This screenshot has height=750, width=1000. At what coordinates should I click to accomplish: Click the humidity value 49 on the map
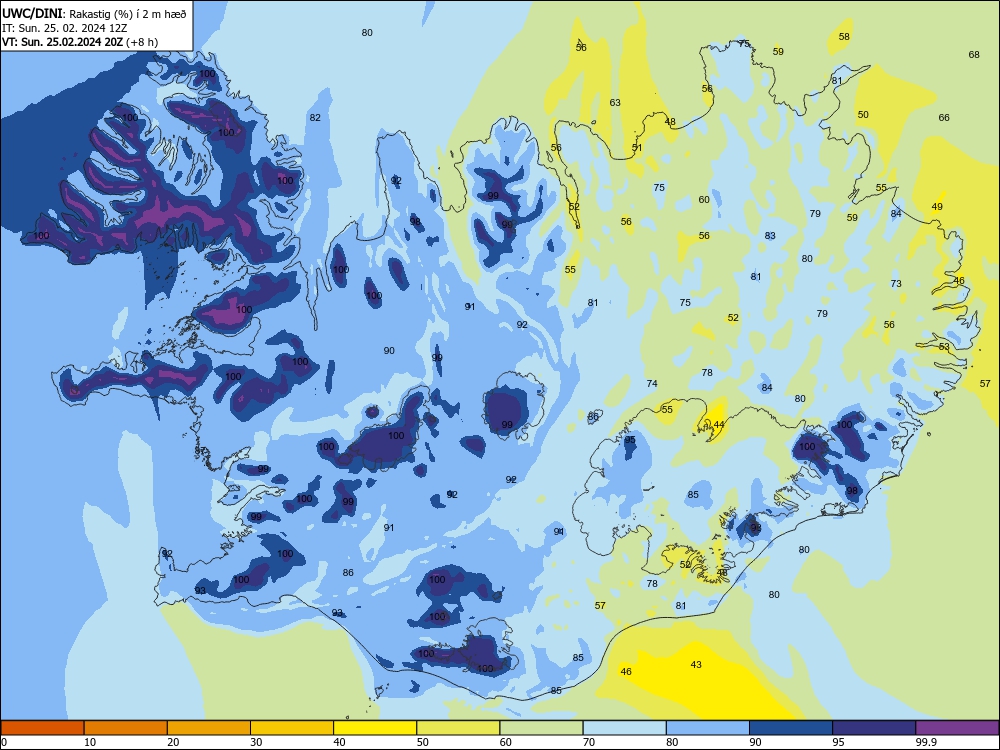click(937, 206)
